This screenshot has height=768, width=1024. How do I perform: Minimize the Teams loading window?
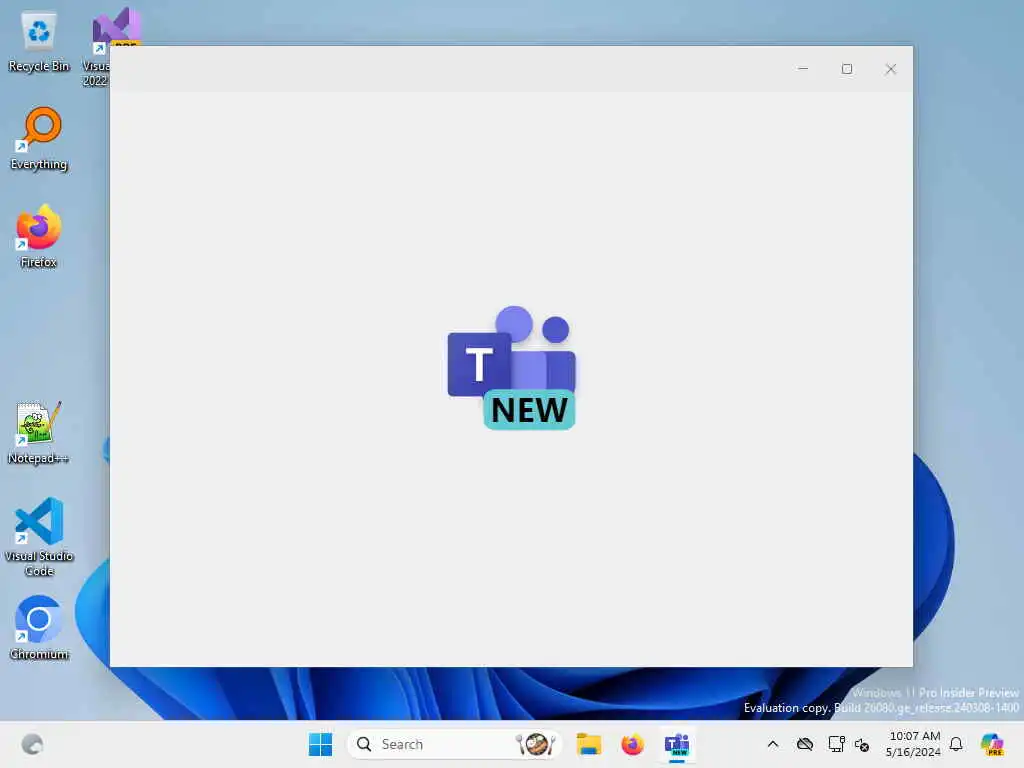click(x=803, y=69)
